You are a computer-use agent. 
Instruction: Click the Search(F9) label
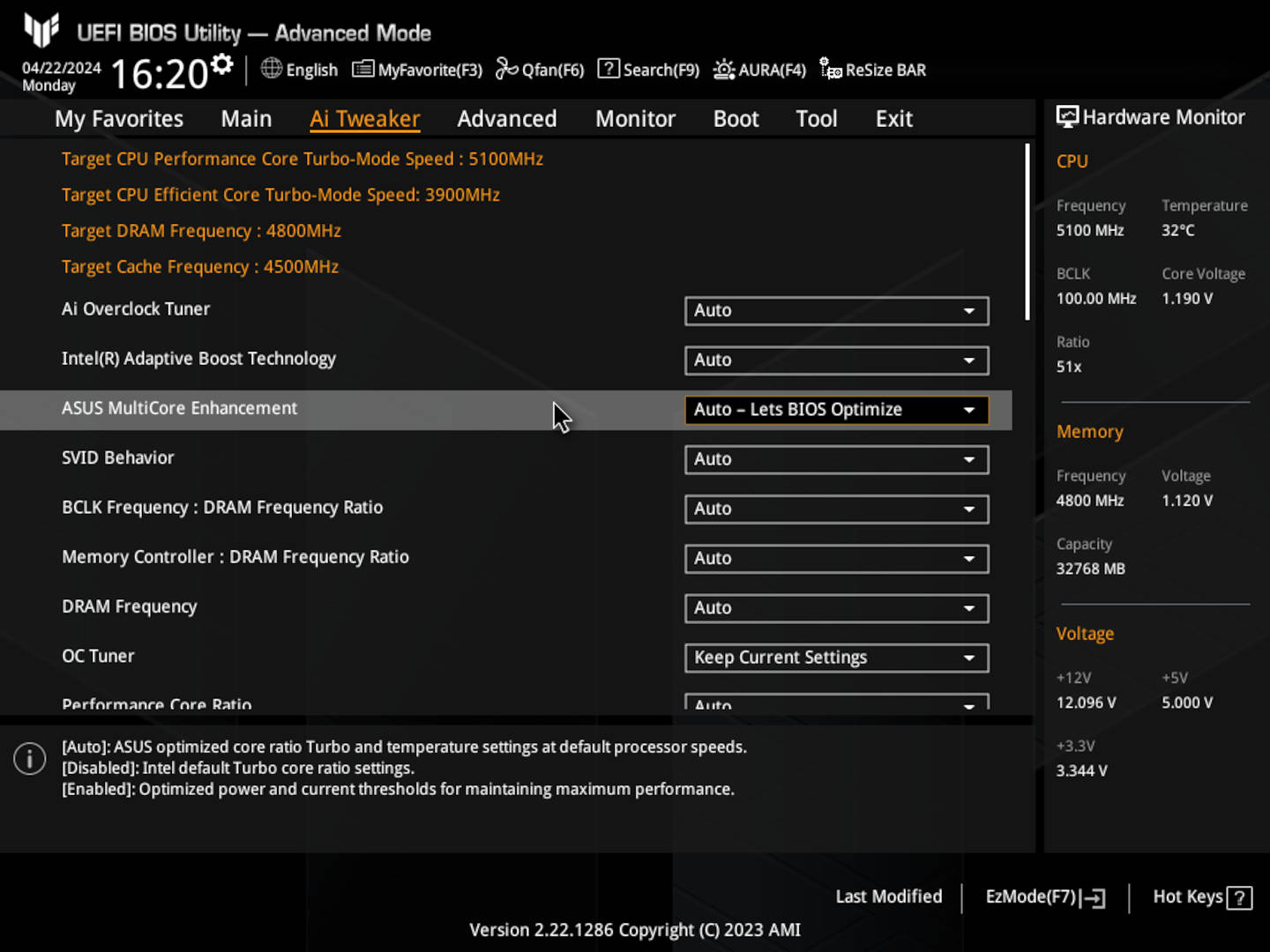(x=661, y=70)
